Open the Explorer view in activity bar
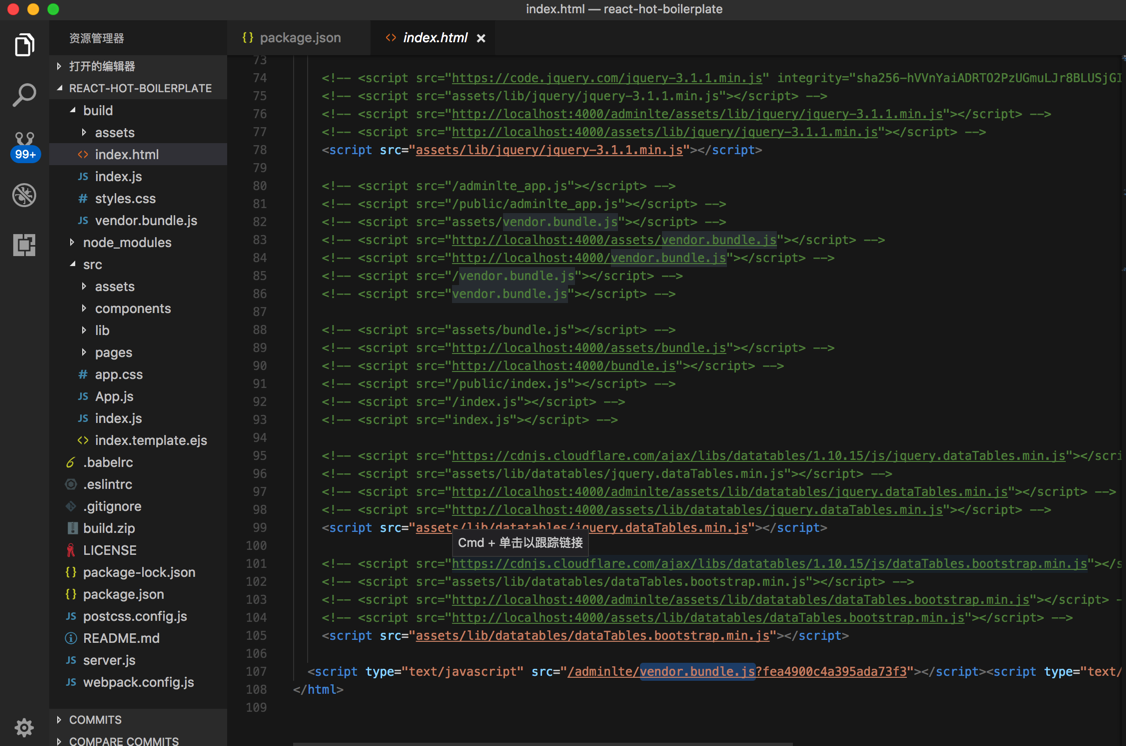 click(24, 45)
